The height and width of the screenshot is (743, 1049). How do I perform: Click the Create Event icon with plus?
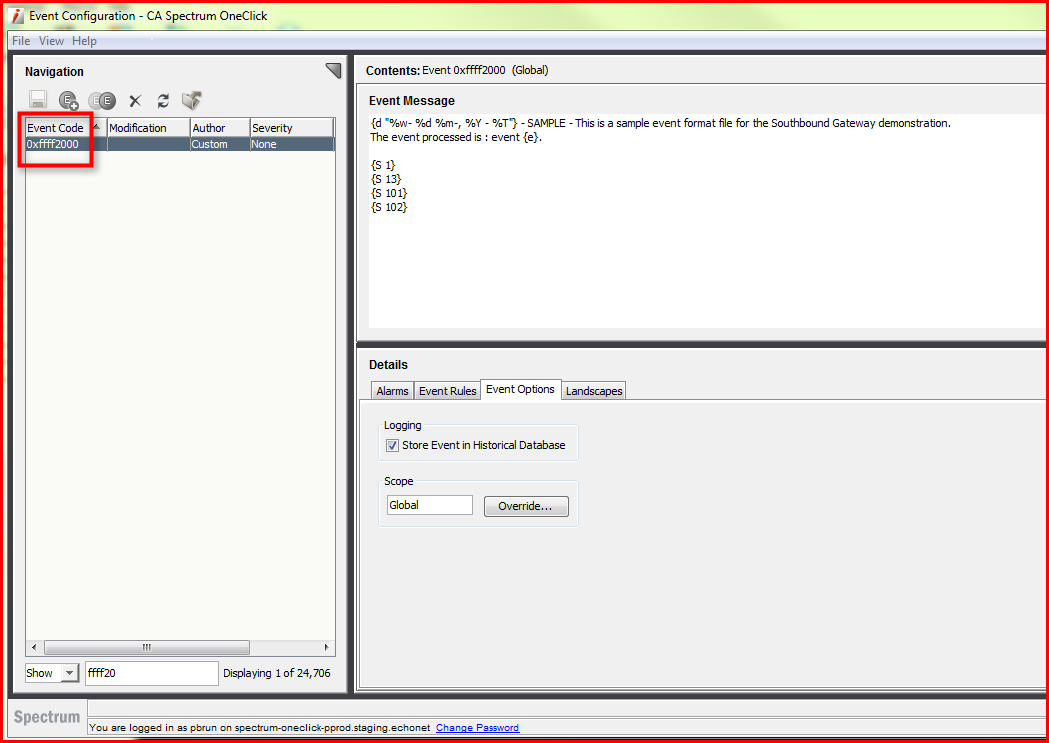[x=68, y=100]
